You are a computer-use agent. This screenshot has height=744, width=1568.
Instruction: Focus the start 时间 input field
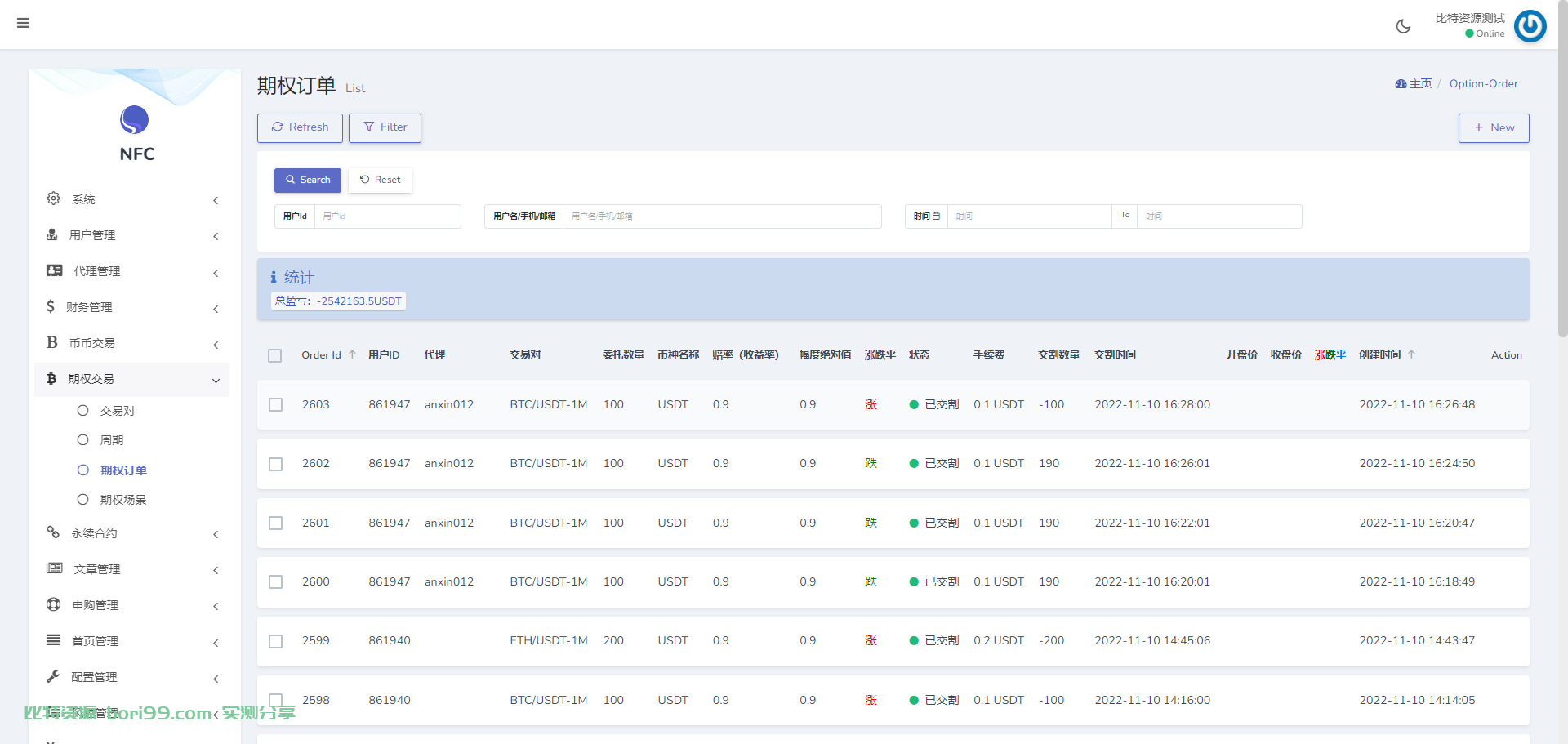(x=1029, y=216)
